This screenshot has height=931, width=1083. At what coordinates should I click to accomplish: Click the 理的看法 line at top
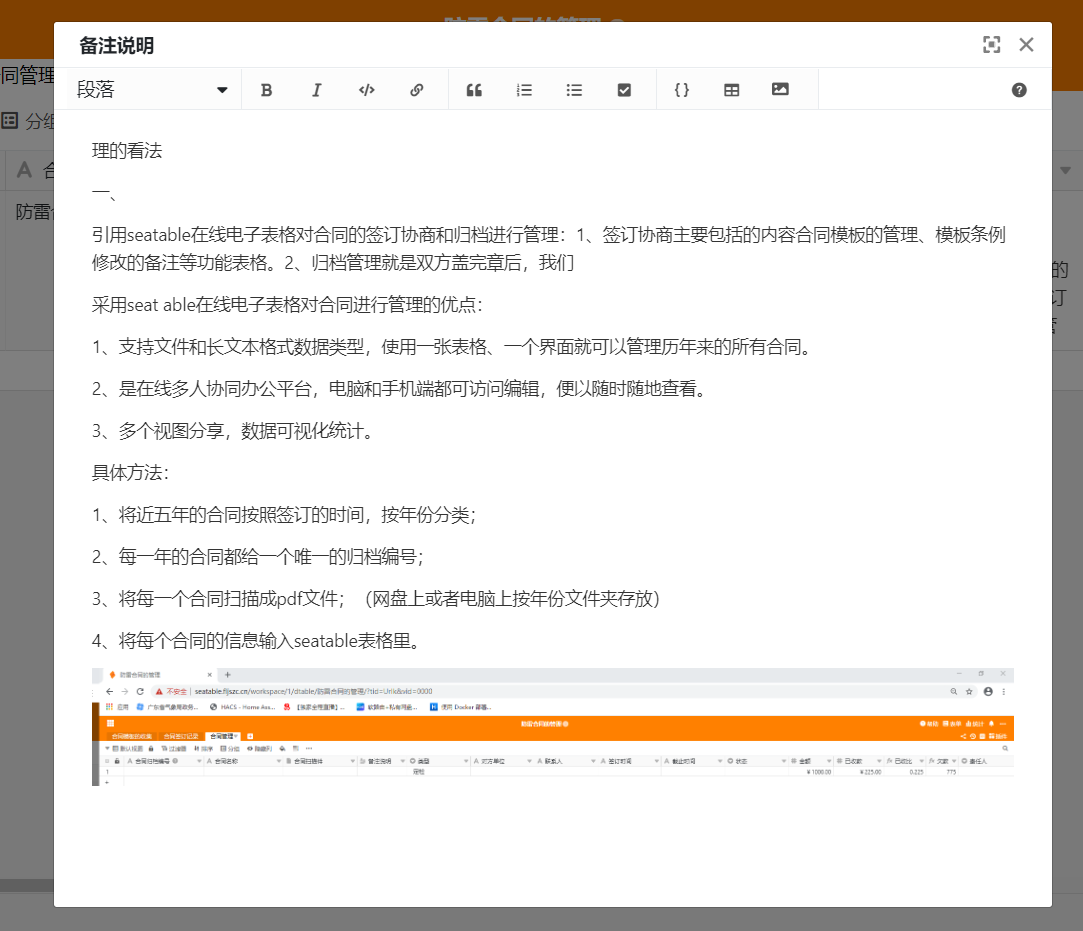tap(127, 152)
